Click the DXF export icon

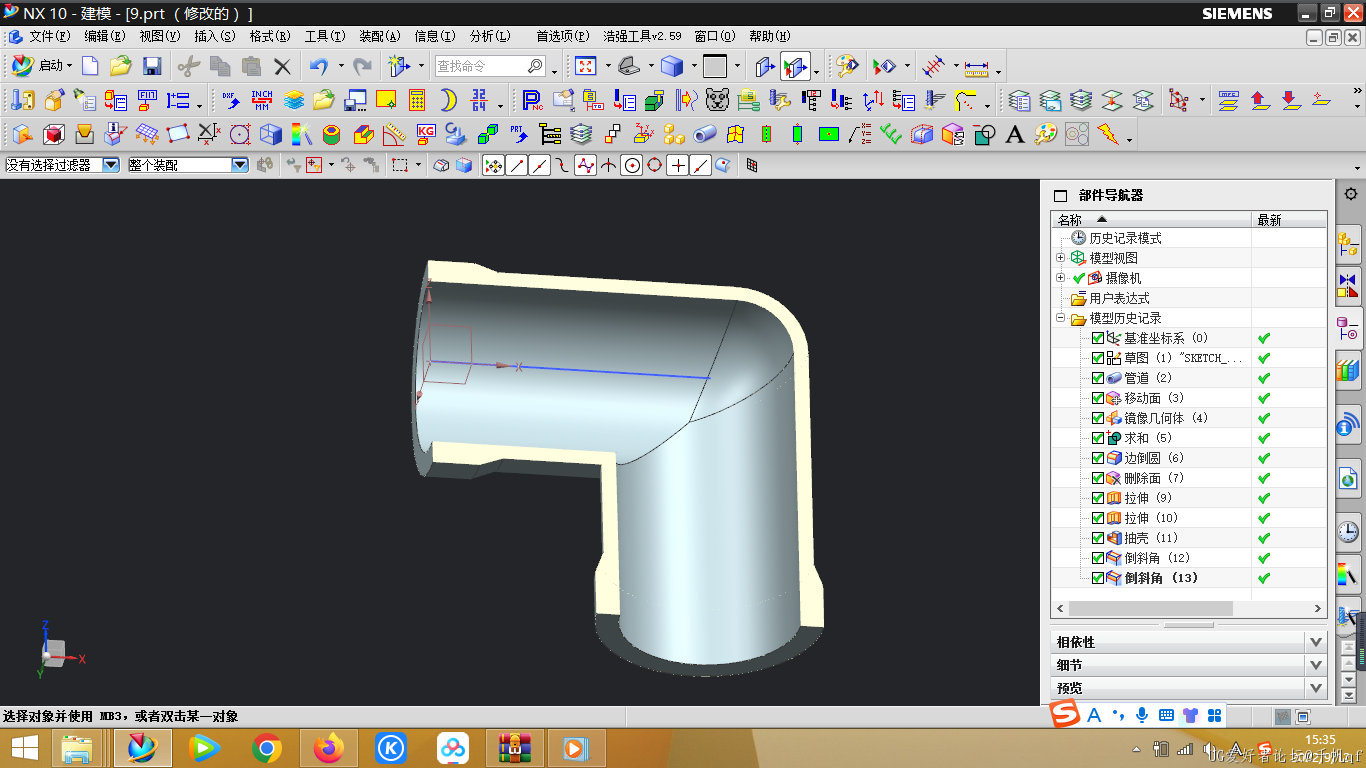click(231, 100)
